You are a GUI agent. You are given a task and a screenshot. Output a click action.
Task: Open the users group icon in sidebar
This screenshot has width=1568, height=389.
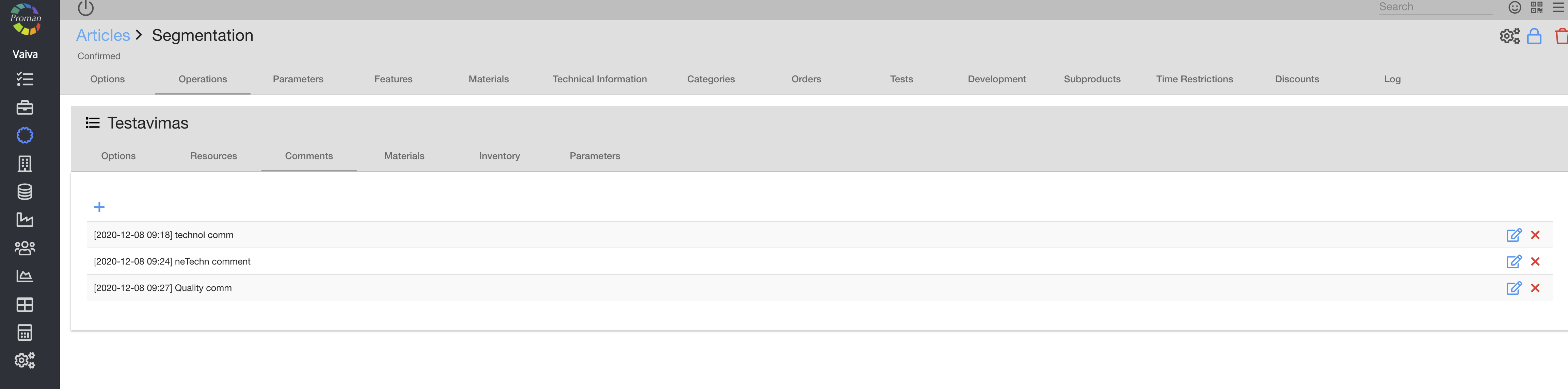25,248
